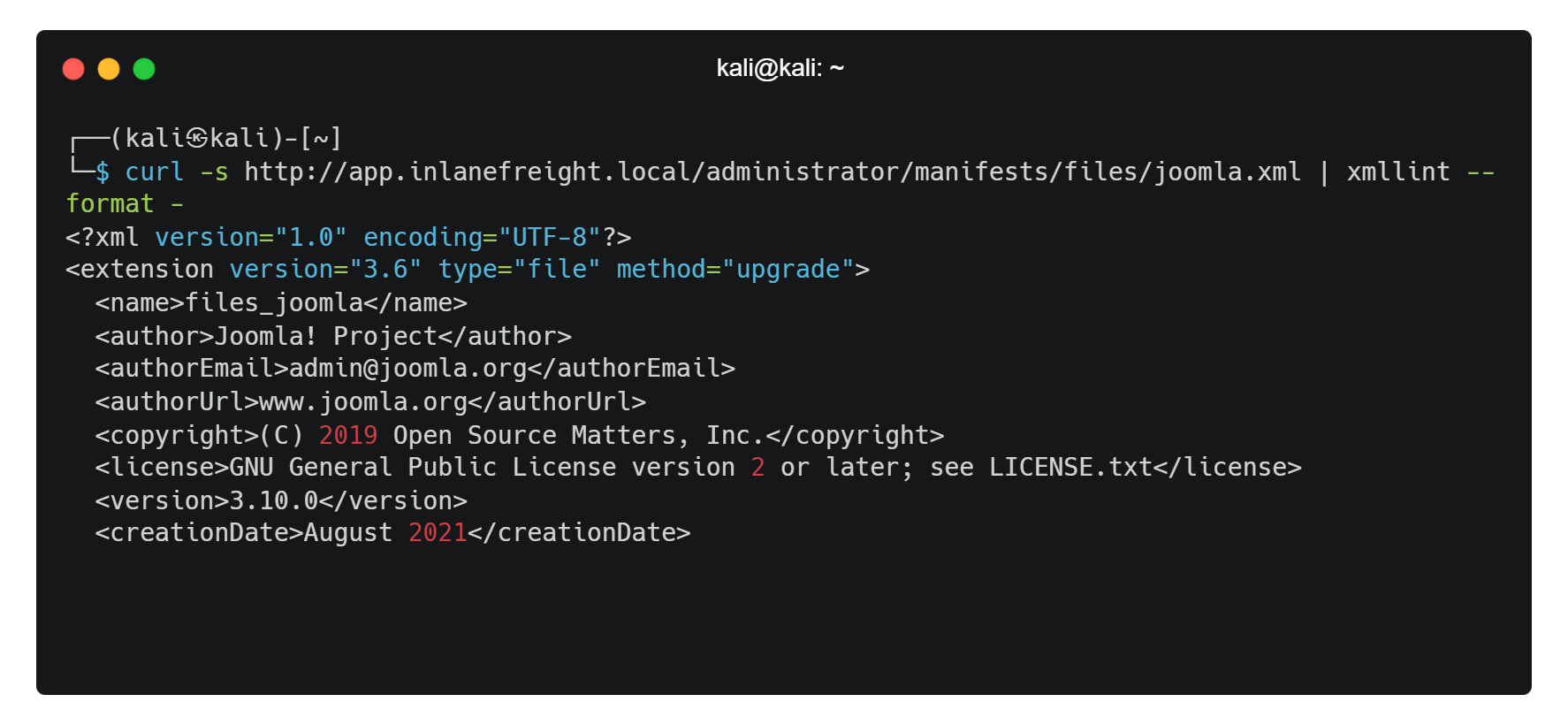Click the green maximize window button
This screenshot has width=1568, height=725.
coord(144,69)
